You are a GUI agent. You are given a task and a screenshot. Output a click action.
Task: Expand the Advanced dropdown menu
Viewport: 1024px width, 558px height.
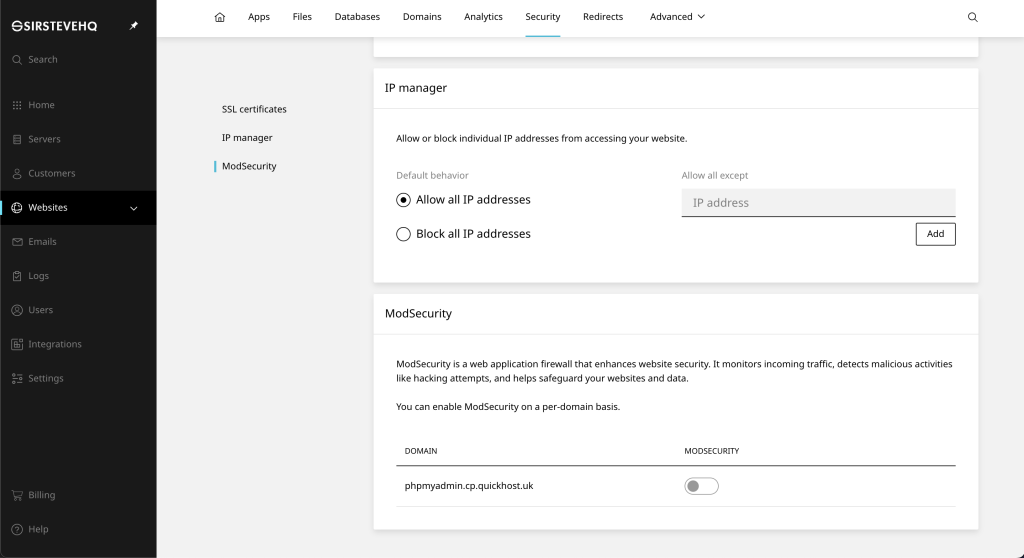(x=677, y=17)
